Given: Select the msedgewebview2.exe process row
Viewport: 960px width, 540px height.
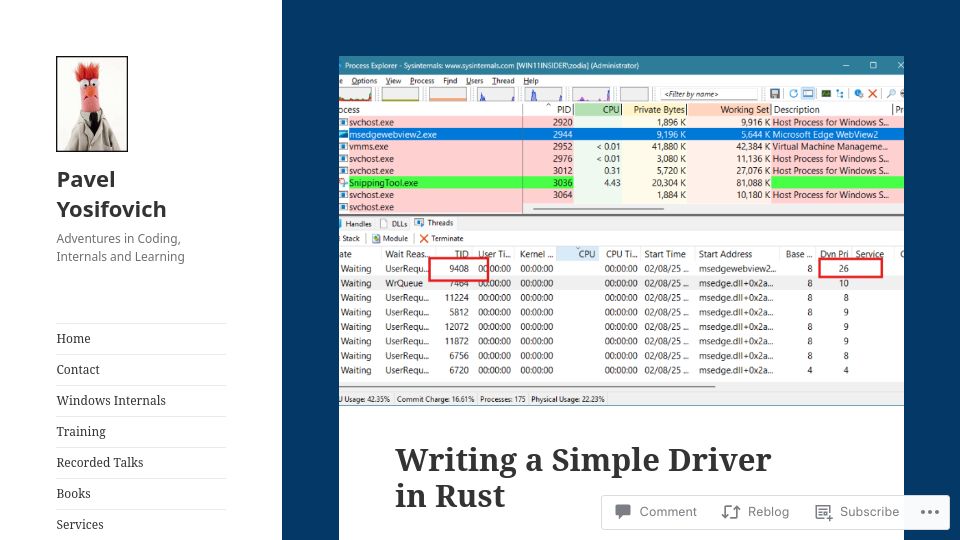Looking at the screenshot, I should click(x=621, y=134).
